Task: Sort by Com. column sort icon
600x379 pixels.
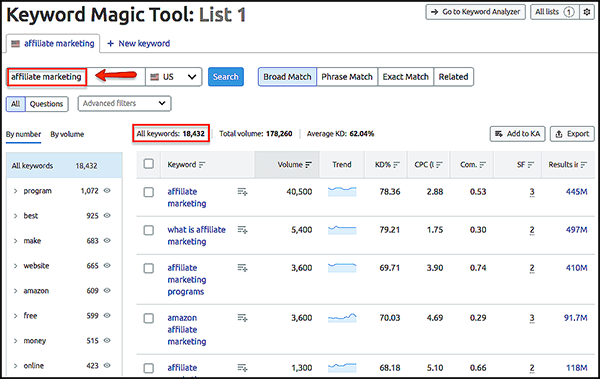Action: click(x=483, y=165)
